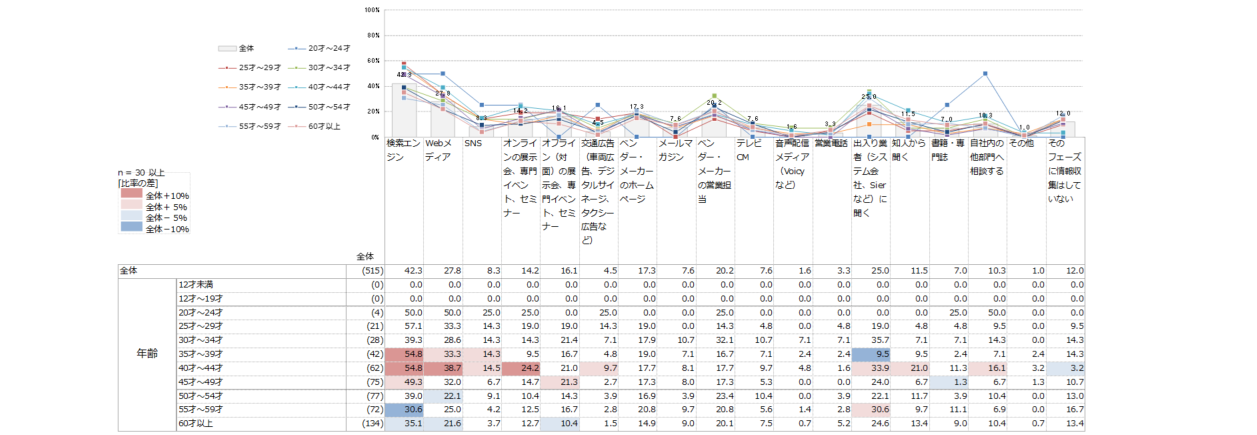Click the 全体＋5% light pink swatch
1257x435 pixels.
click(x=131, y=207)
